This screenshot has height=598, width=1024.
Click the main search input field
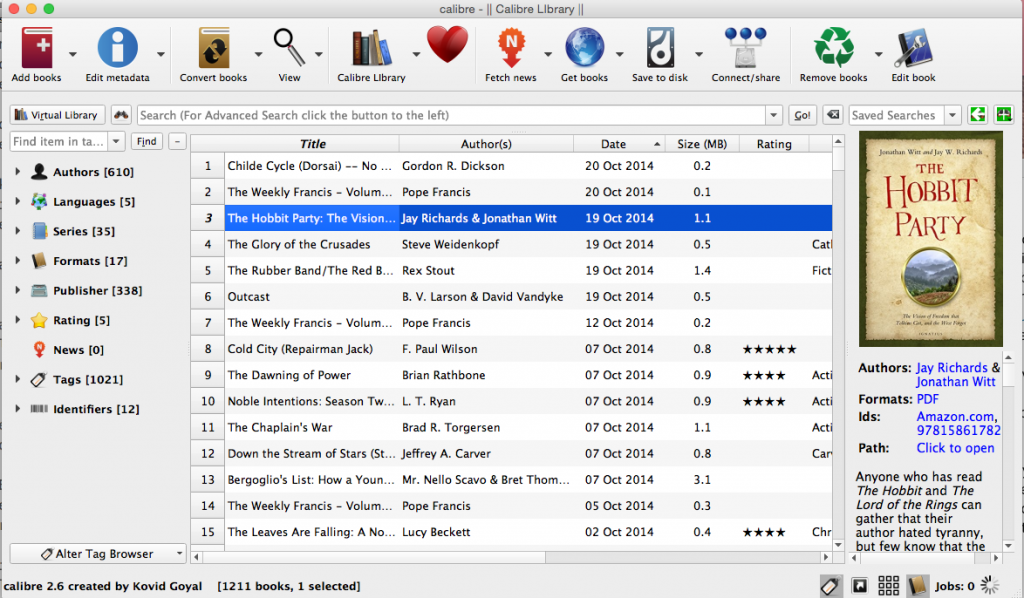tap(451, 116)
